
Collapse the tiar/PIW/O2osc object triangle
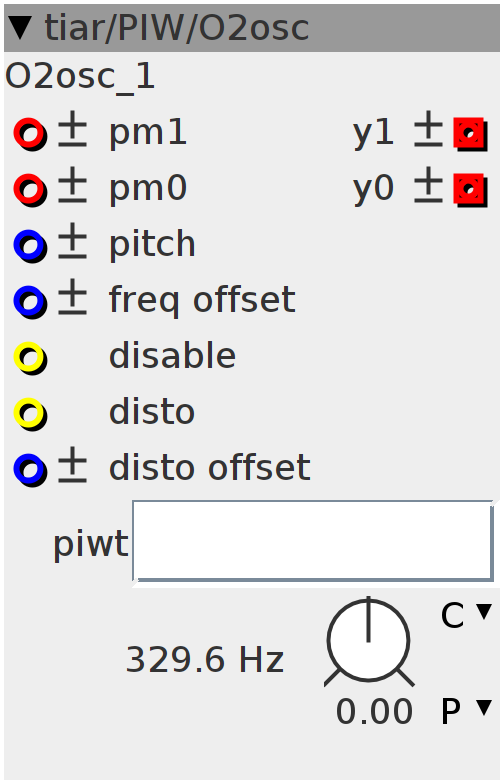[x=22, y=28]
